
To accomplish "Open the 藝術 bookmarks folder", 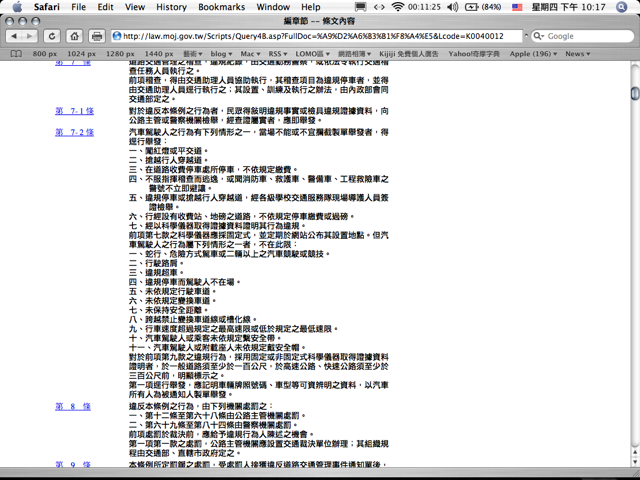I will click(x=193, y=54).
